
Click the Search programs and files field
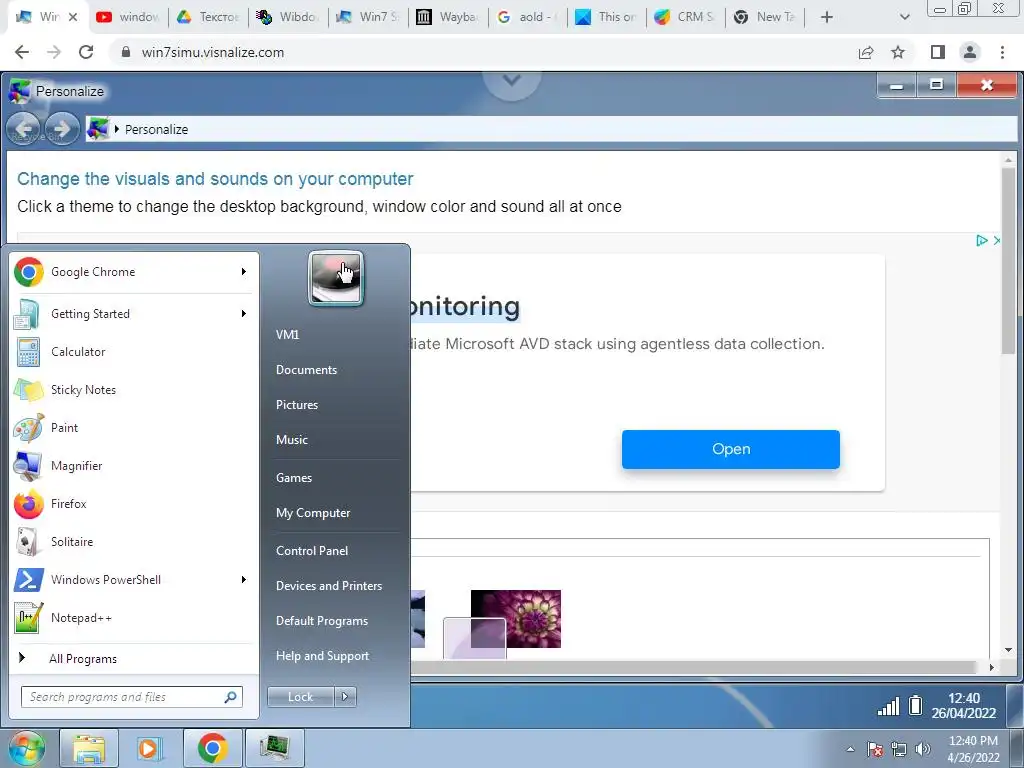coord(131,697)
